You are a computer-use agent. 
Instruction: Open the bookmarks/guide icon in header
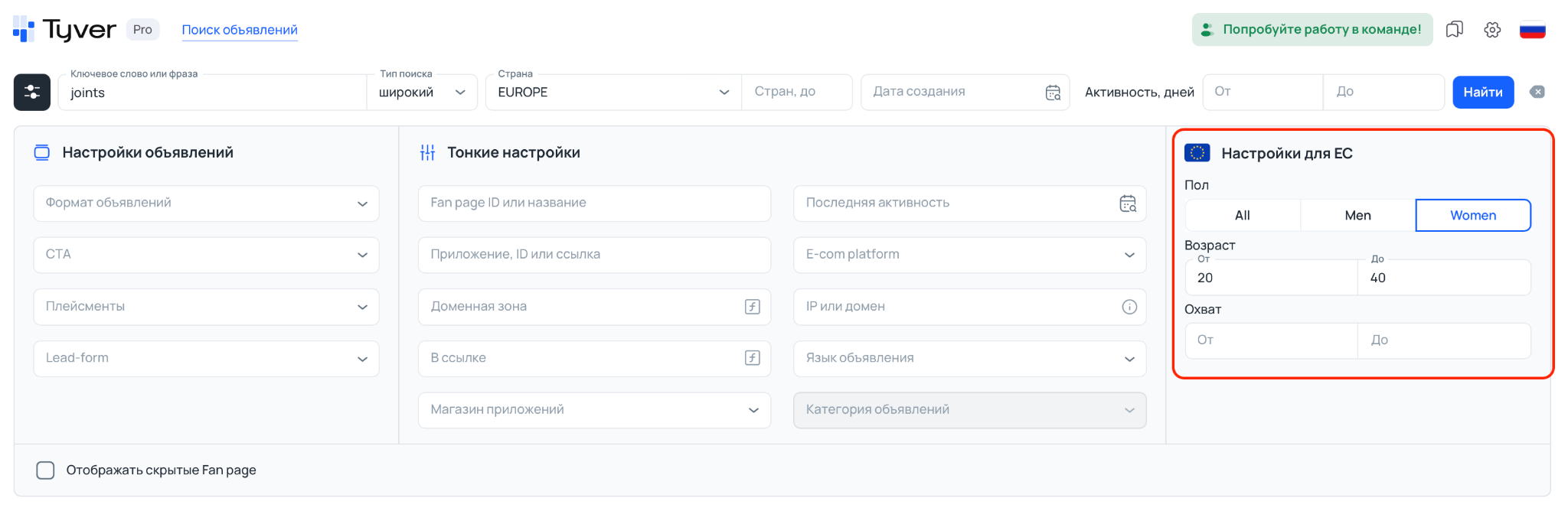click(1455, 30)
